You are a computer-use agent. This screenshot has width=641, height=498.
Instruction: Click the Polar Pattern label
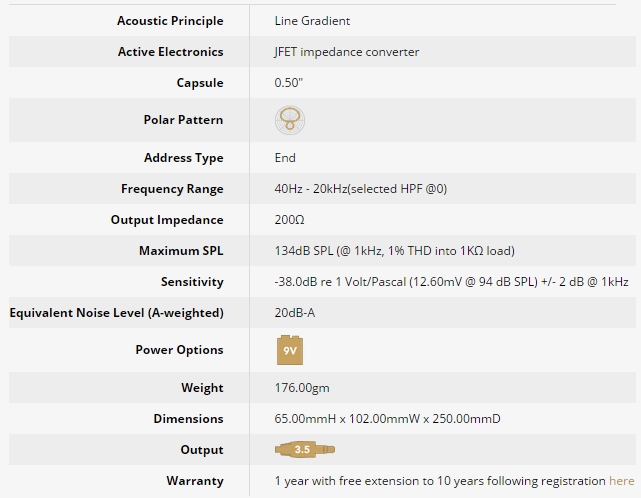183,120
